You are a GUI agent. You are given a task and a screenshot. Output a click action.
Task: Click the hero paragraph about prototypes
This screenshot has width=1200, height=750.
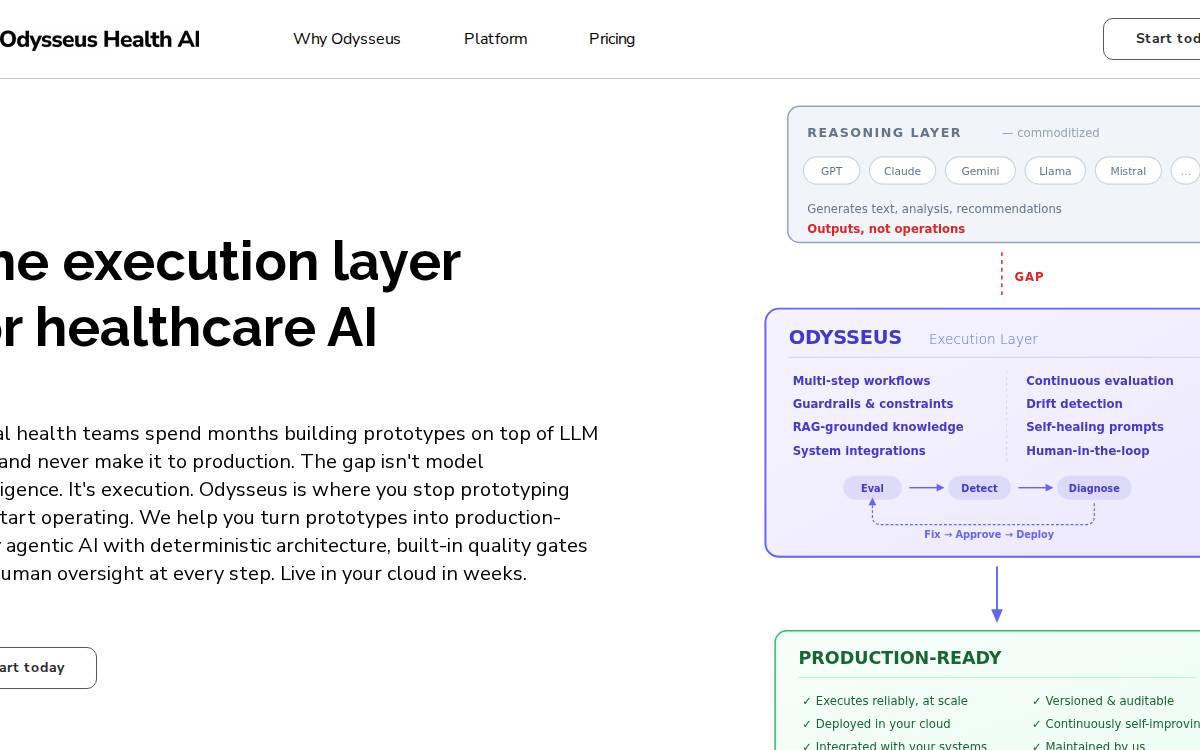pyautogui.click(x=299, y=504)
